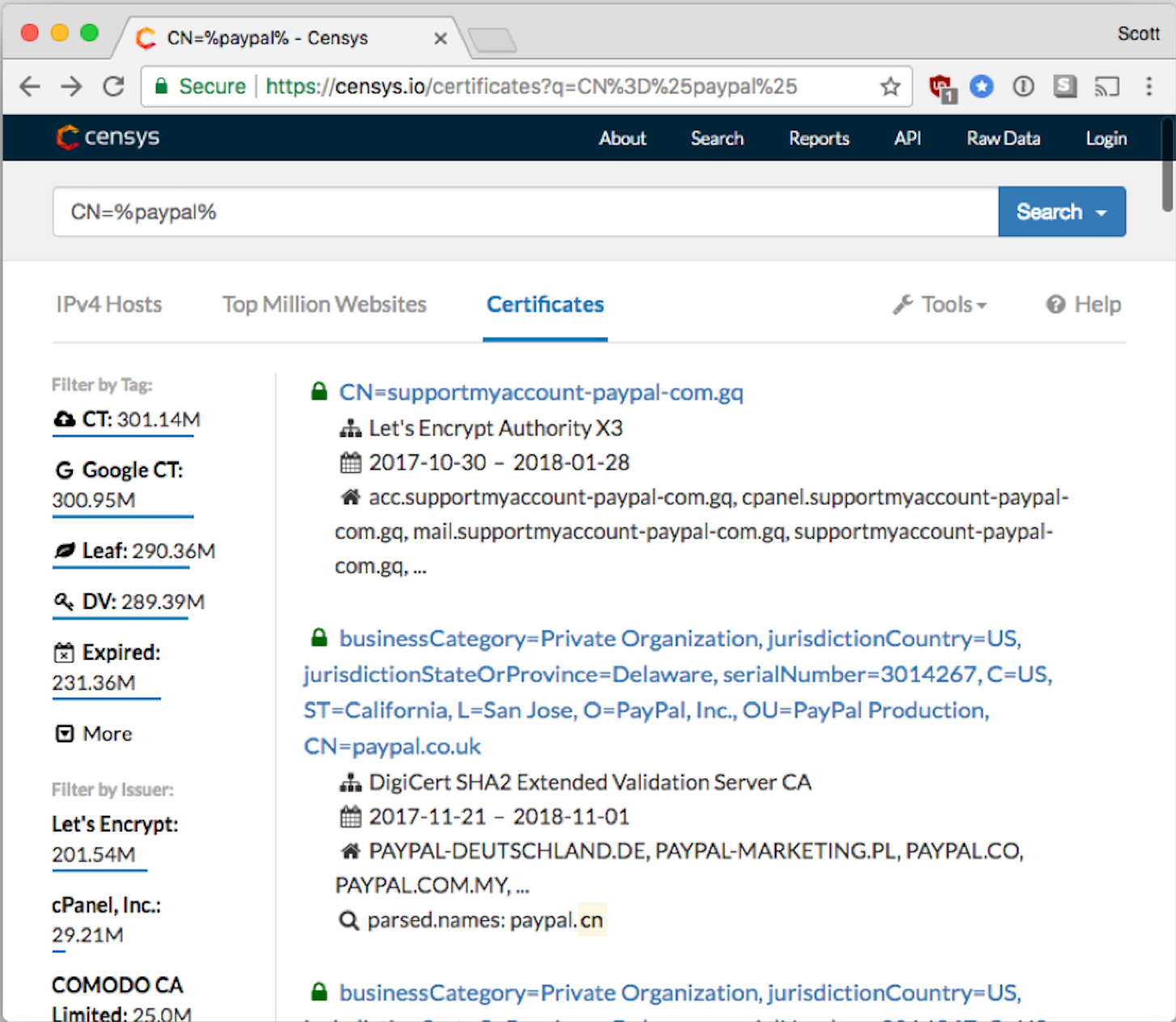Click the padlock beside the paypal.co.uk certificate

click(x=319, y=638)
